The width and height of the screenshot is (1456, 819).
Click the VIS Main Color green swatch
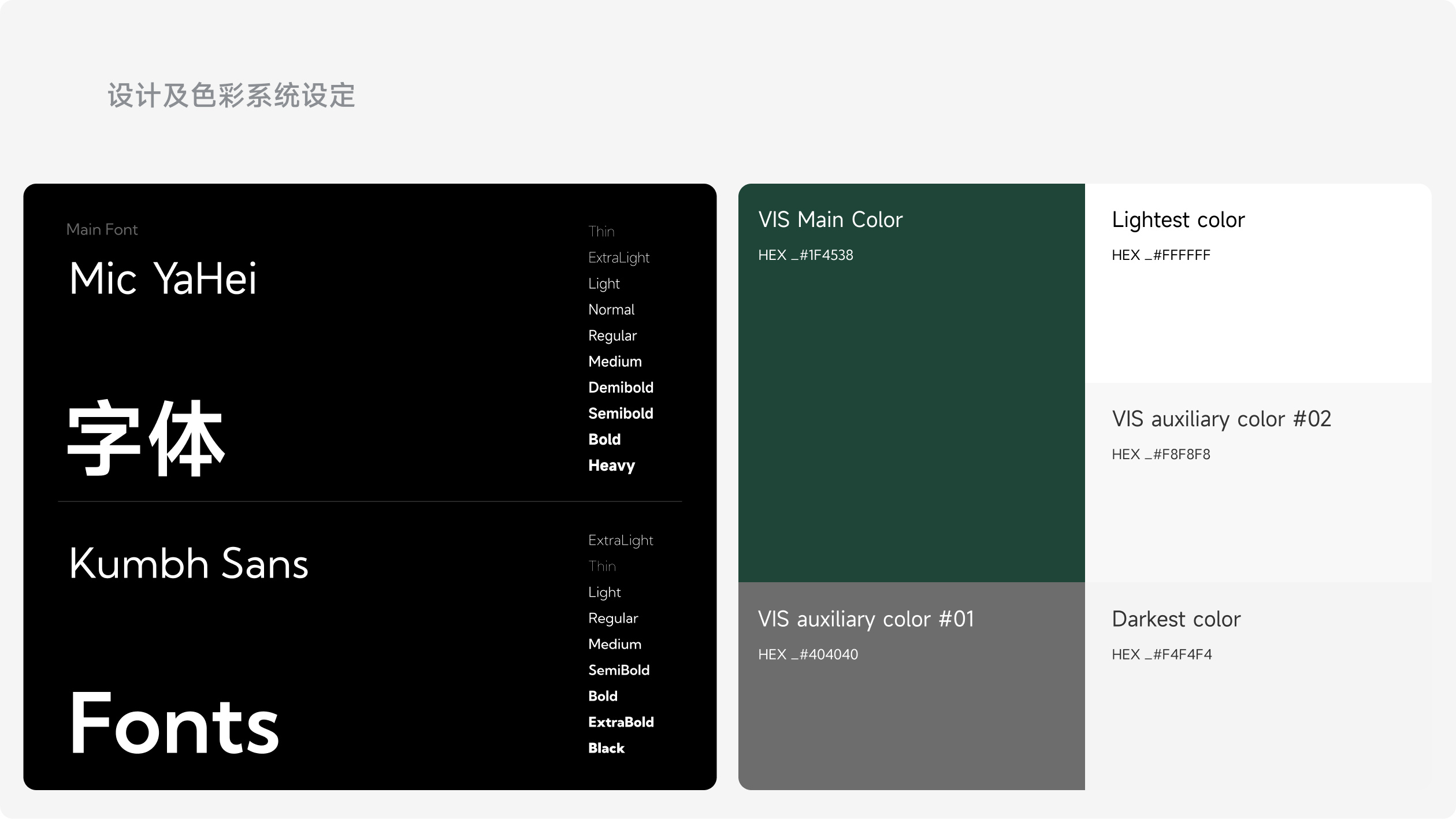[x=911, y=416]
